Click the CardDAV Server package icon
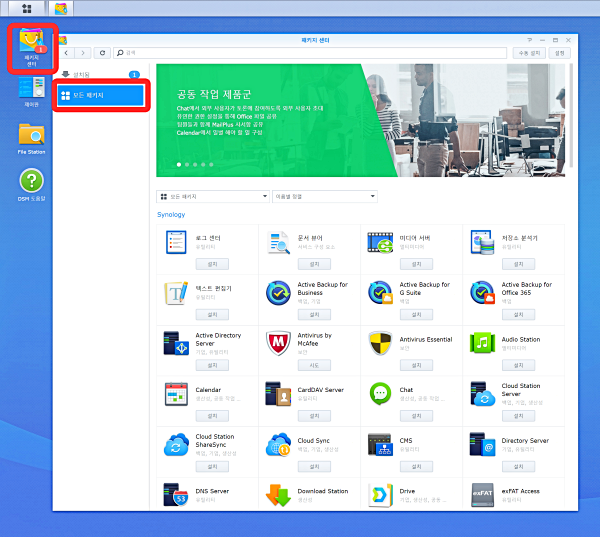Viewport: 600px width, 537px height. (278, 394)
